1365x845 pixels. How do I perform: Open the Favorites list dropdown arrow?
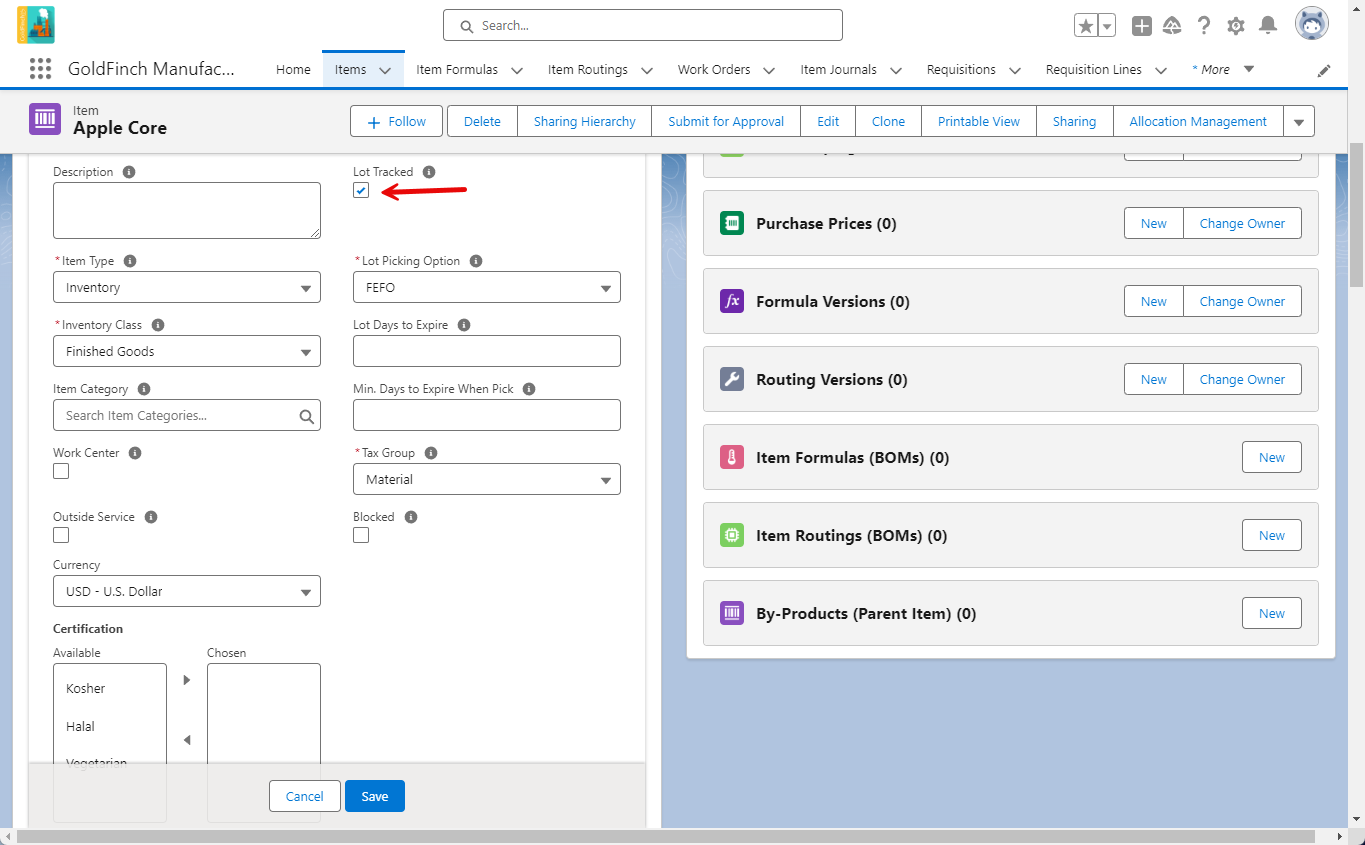(x=1107, y=26)
